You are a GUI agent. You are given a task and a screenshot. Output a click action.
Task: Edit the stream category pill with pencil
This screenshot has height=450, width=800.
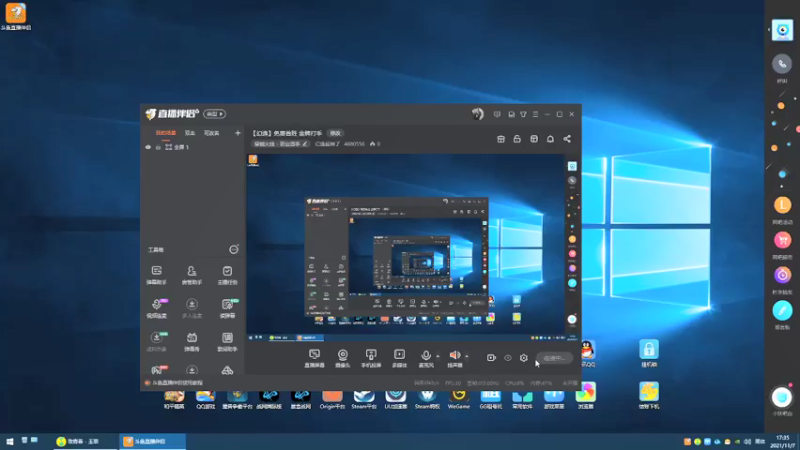pos(280,144)
